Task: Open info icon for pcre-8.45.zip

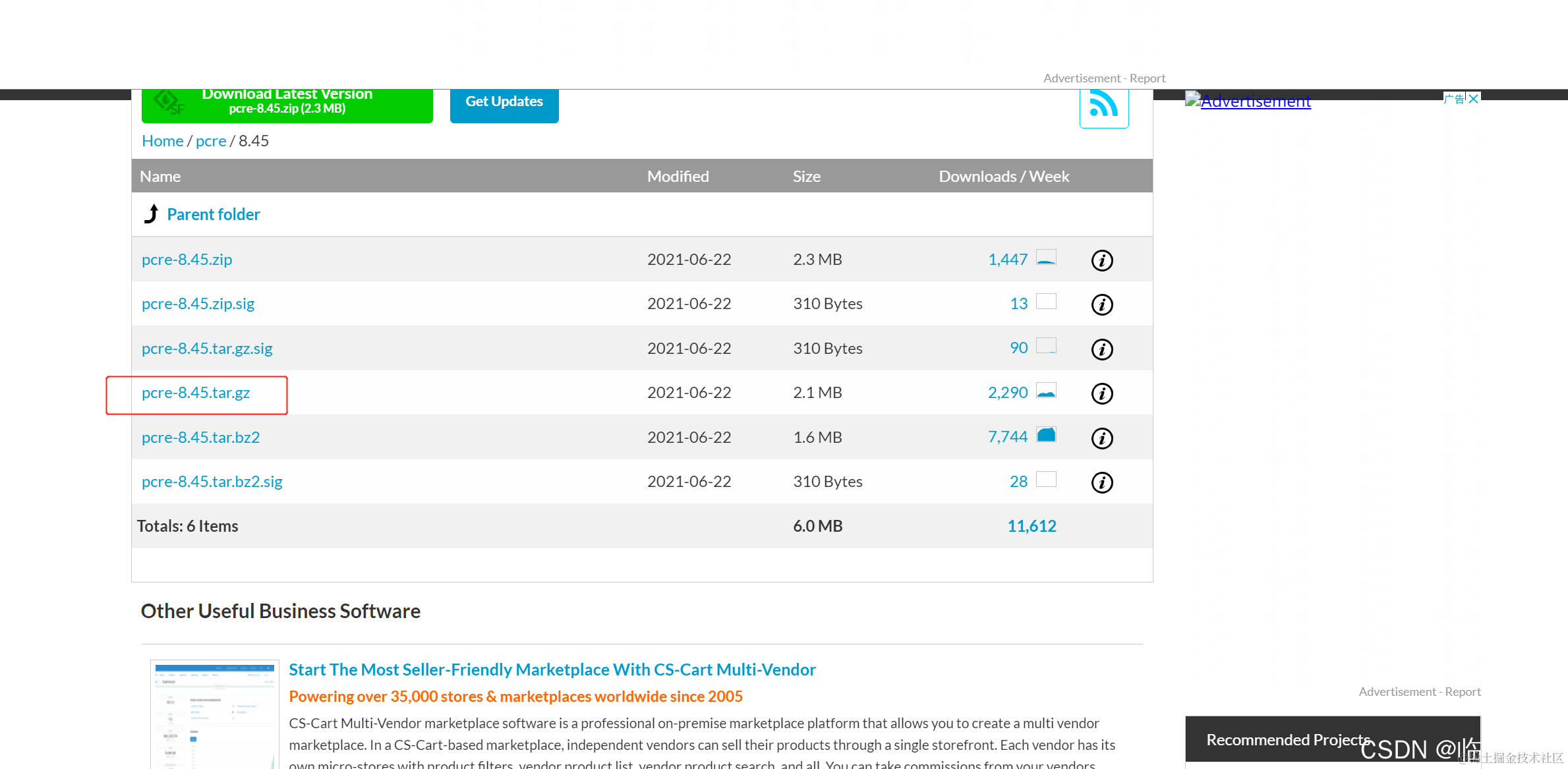Action: pos(1102,260)
